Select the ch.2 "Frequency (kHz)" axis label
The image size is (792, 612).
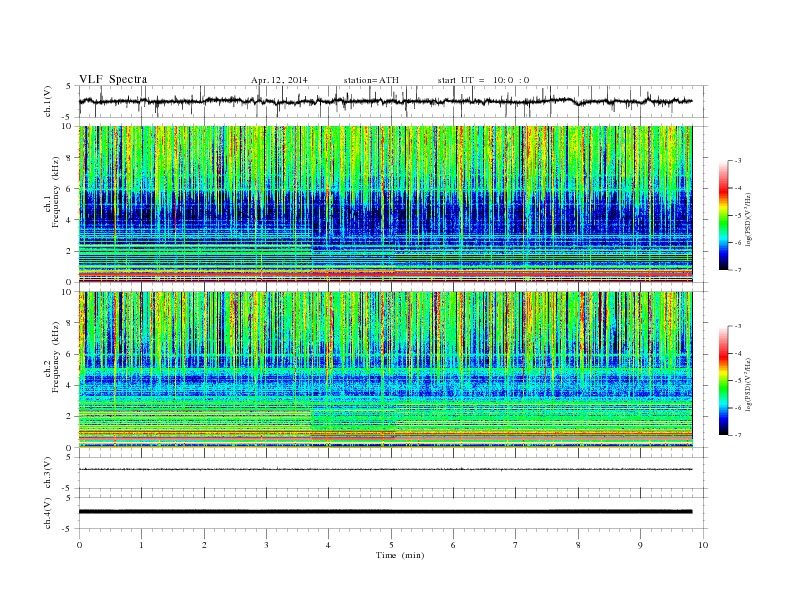(x=56, y=356)
